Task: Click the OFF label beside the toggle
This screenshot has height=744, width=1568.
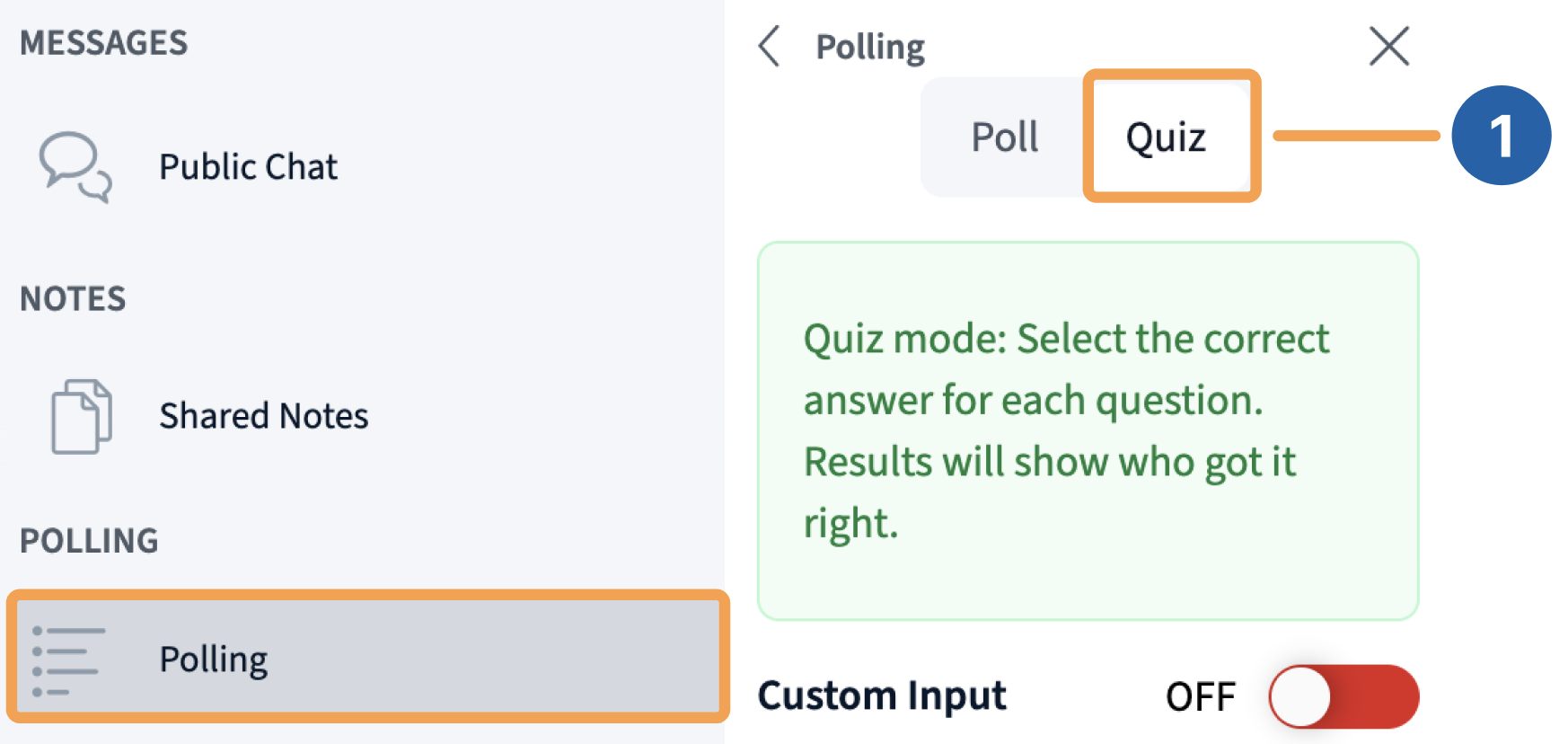Action: coord(1200,696)
